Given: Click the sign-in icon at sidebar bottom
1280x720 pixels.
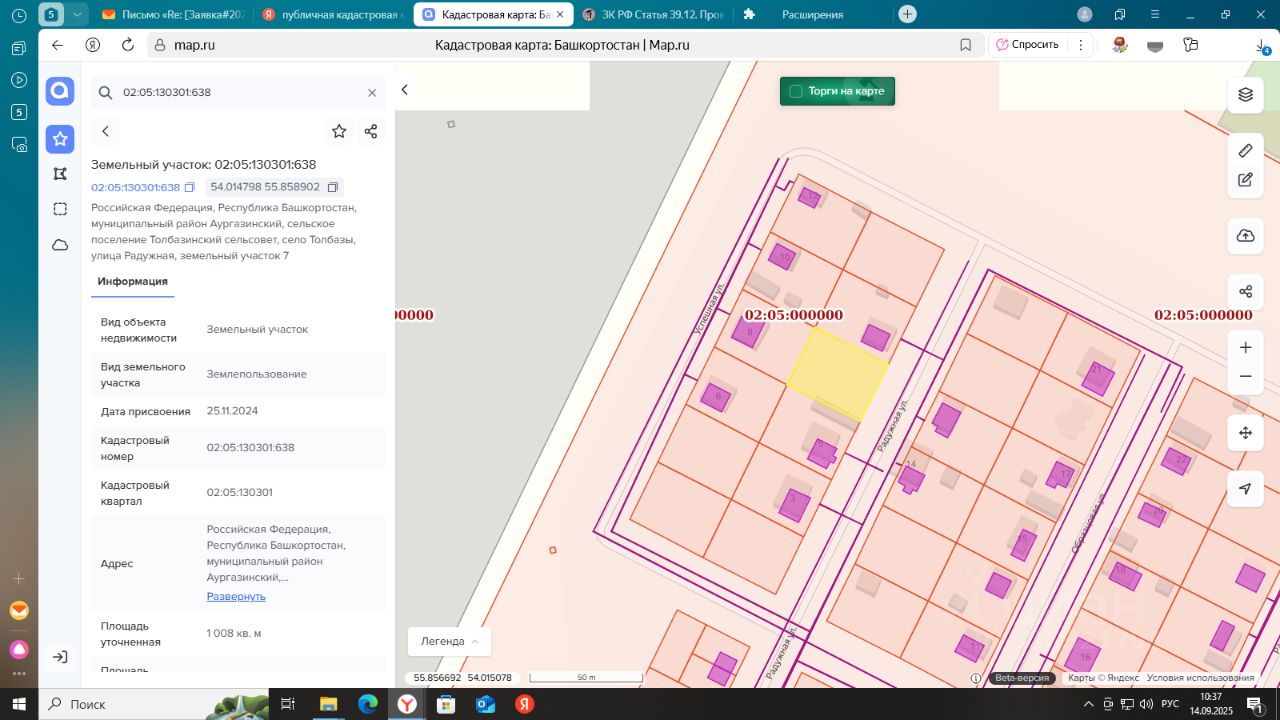Looking at the screenshot, I should pos(60,657).
